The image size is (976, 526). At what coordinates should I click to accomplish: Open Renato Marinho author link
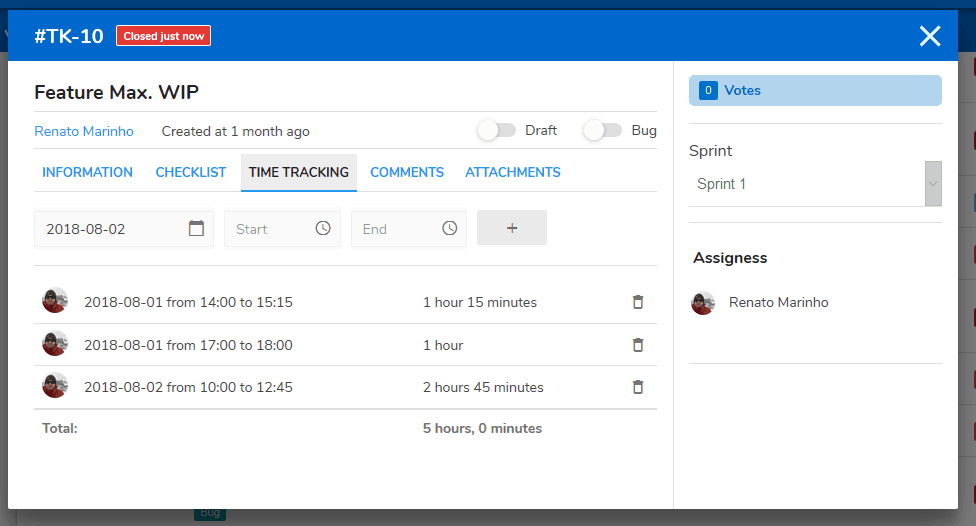(x=84, y=132)
